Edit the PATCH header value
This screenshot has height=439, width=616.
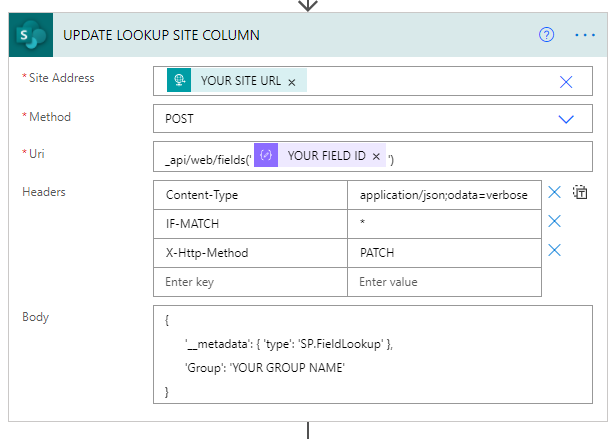click(x=443, y=253)
